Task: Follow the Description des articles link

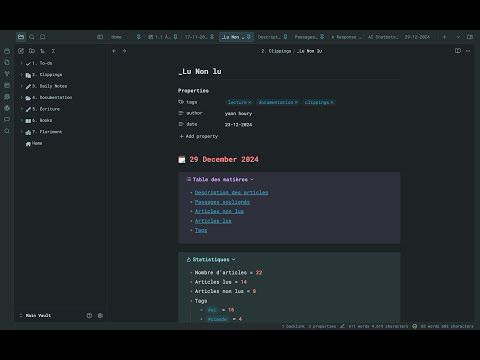Action: pyautogui.click(x=231, y=192)
